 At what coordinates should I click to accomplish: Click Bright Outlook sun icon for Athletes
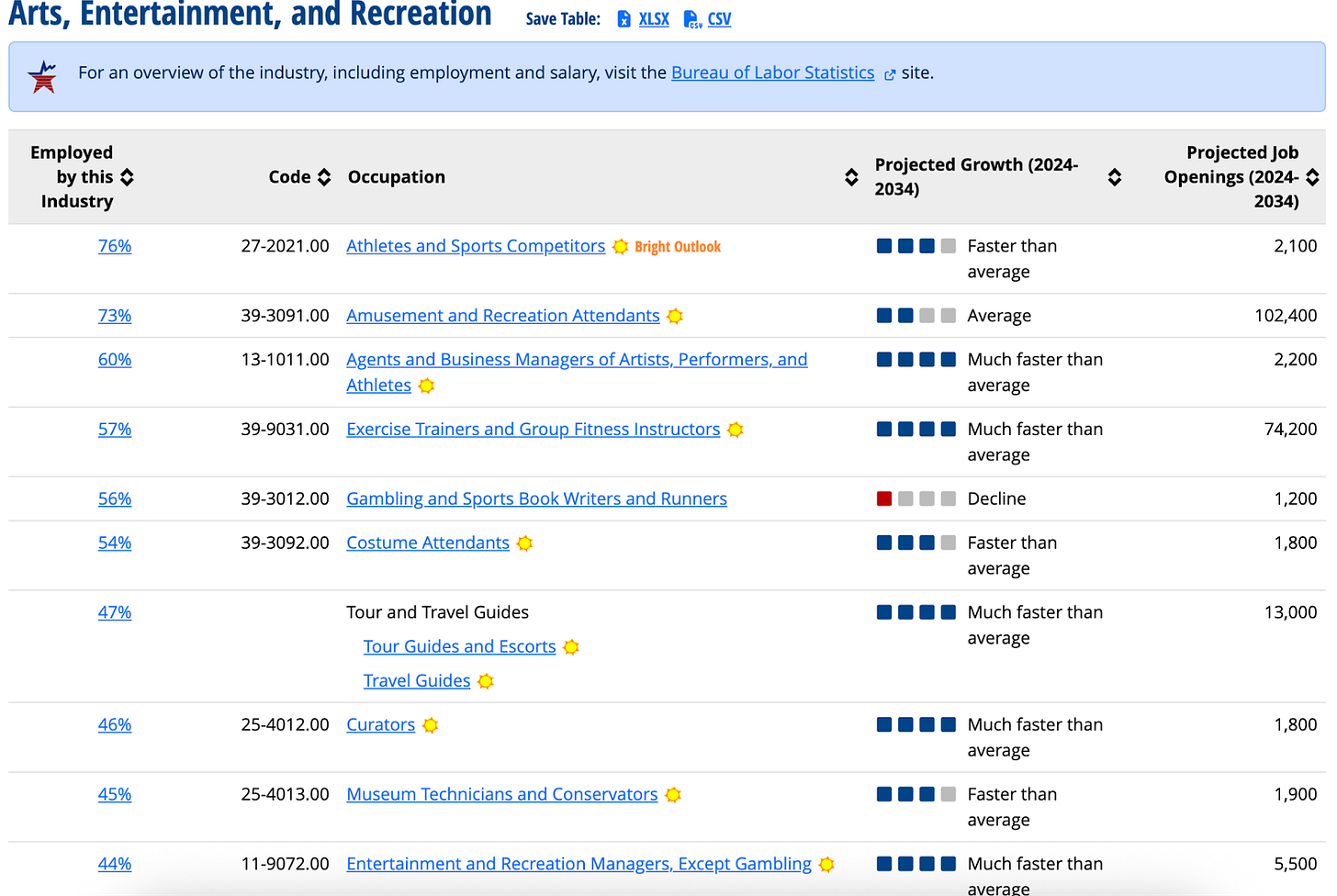tap(621, 246)
